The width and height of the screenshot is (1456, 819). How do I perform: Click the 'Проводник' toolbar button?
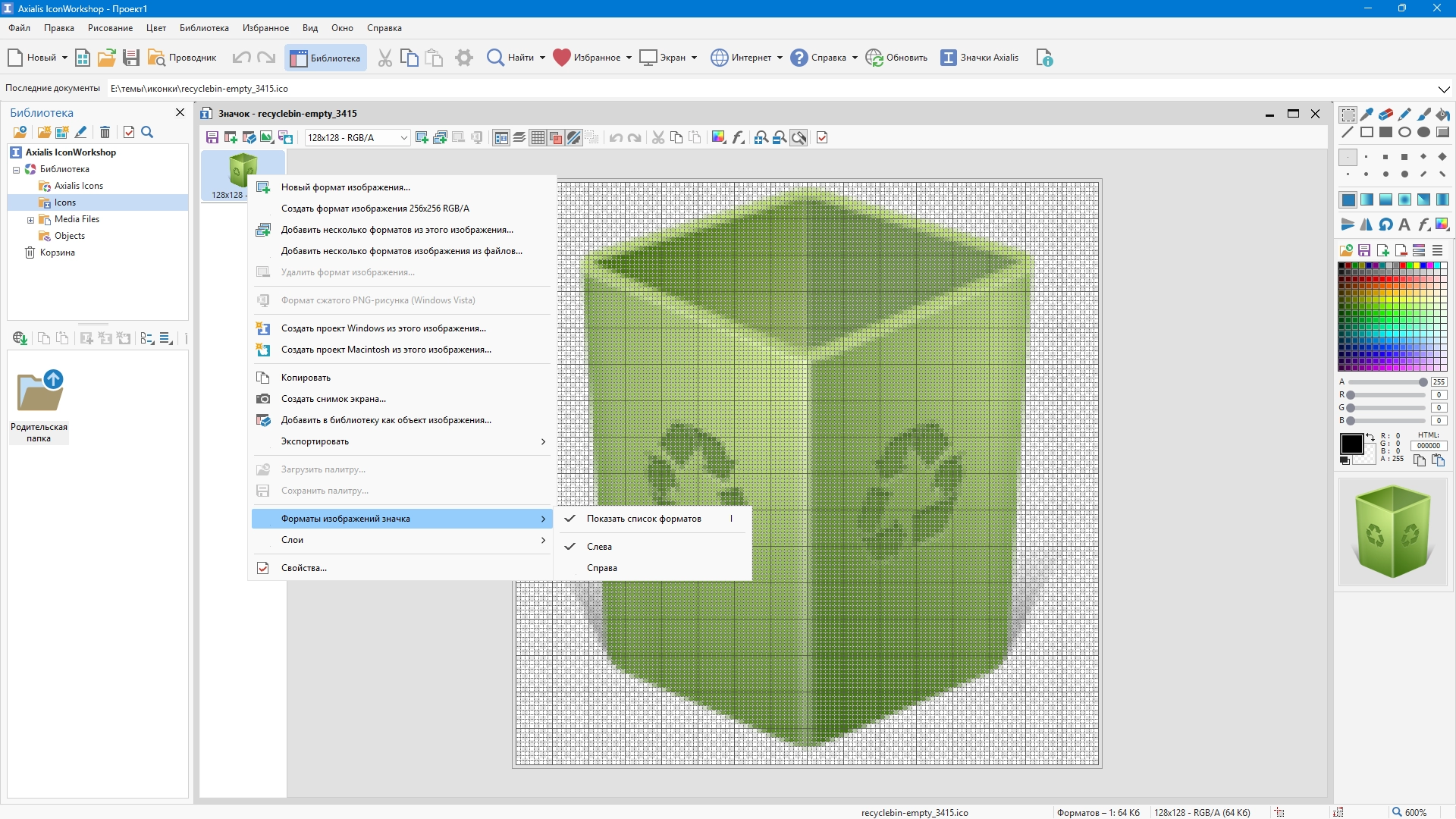[182, 58]
